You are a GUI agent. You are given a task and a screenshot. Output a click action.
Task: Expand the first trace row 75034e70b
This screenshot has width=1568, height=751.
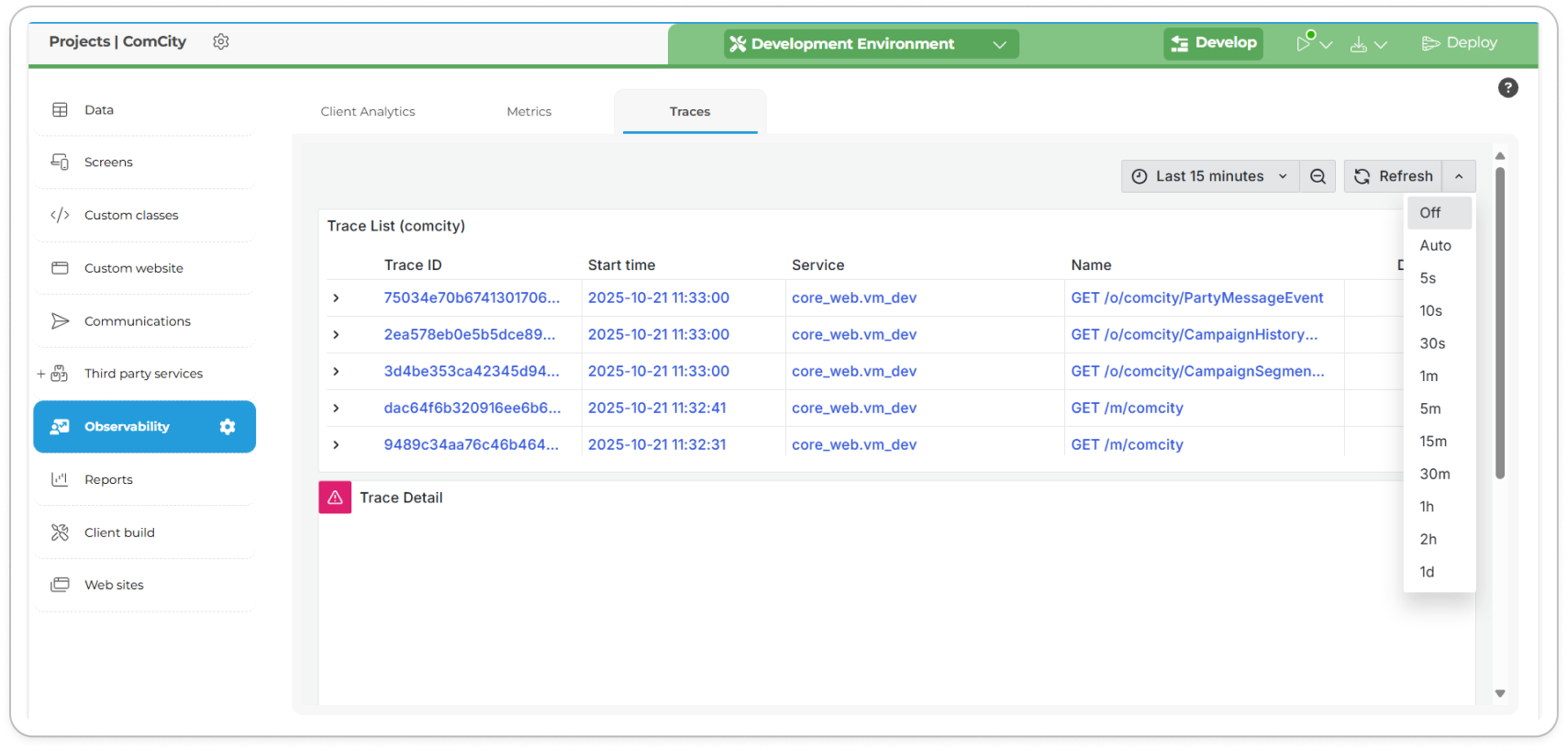point(336,298)
